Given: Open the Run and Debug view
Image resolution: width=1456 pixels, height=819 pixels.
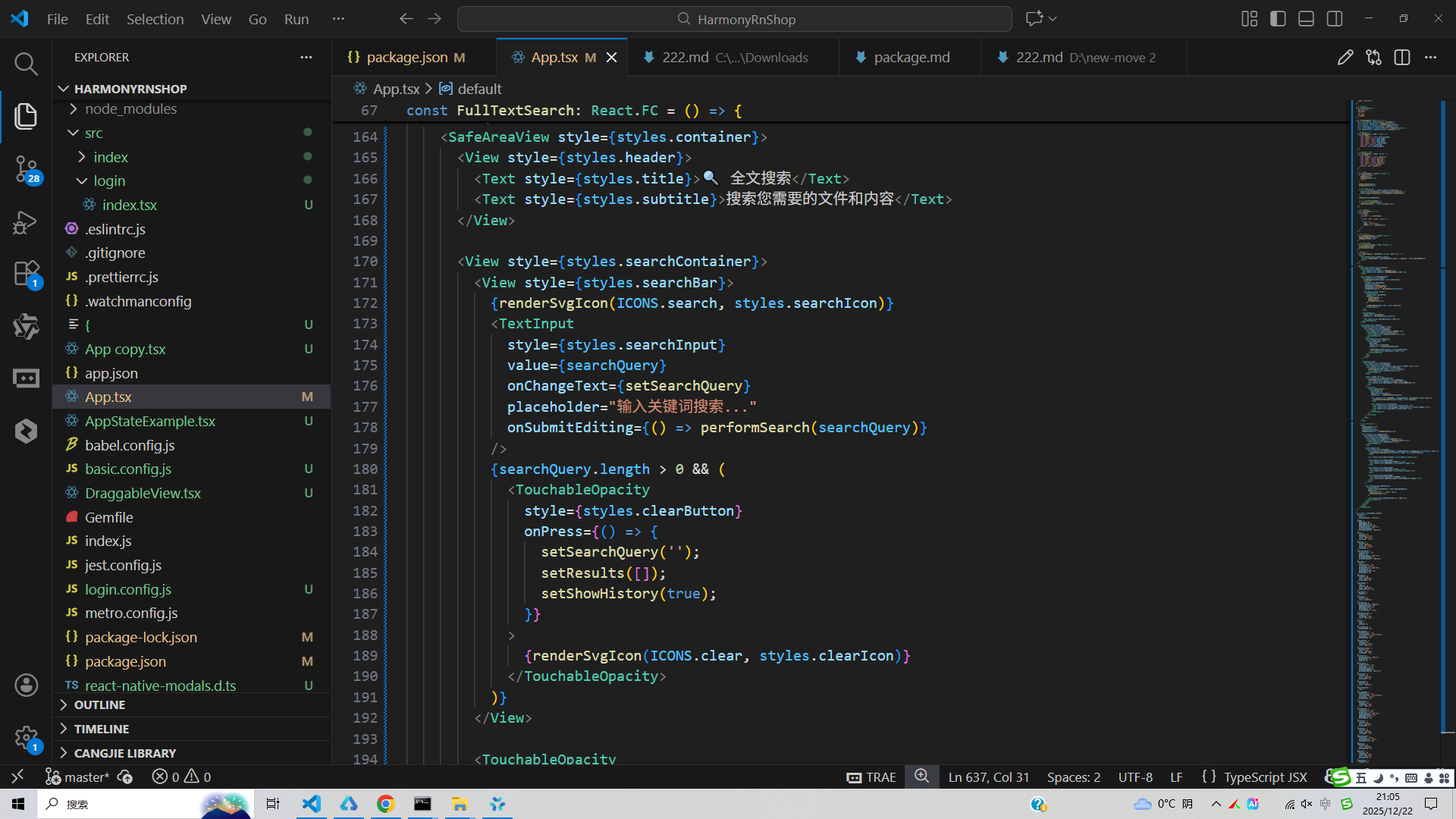Looking at the screenshot, I should coord(26,221).
